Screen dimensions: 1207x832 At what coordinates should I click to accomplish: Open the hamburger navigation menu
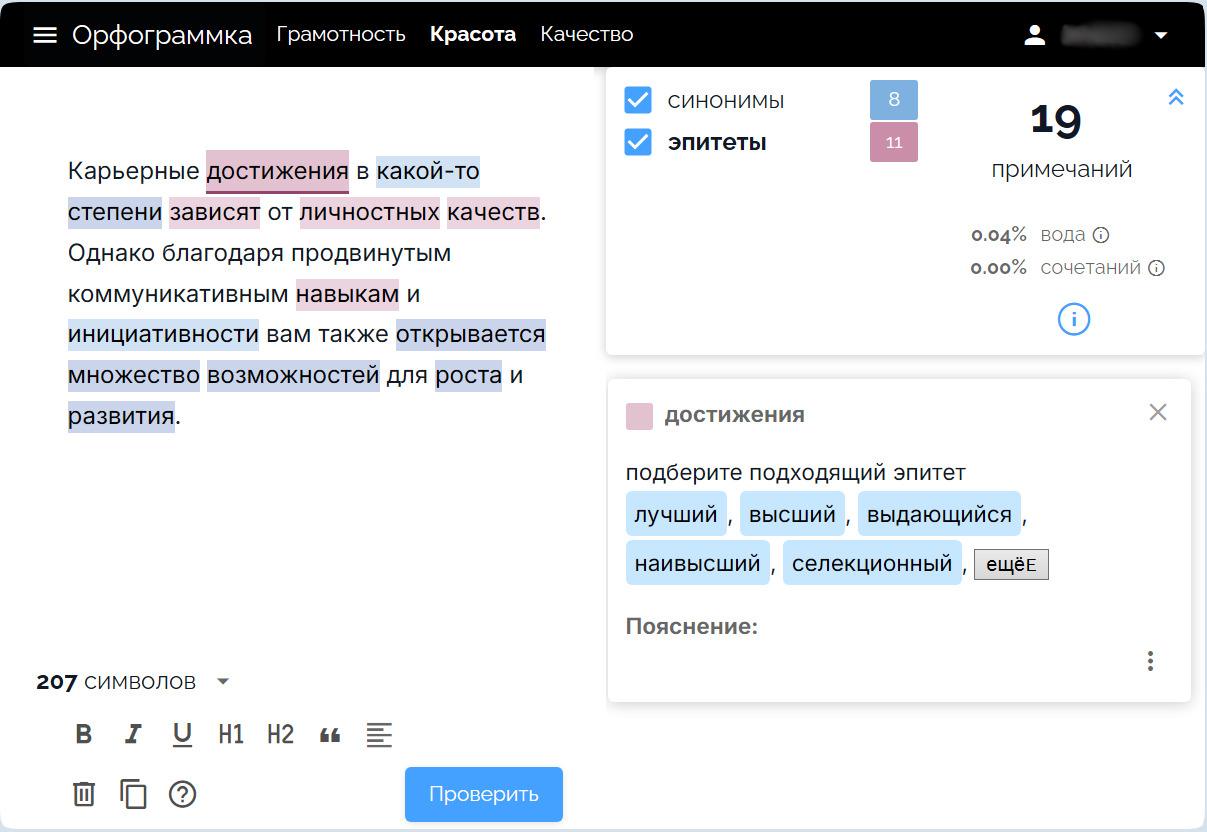coord(44,33)
